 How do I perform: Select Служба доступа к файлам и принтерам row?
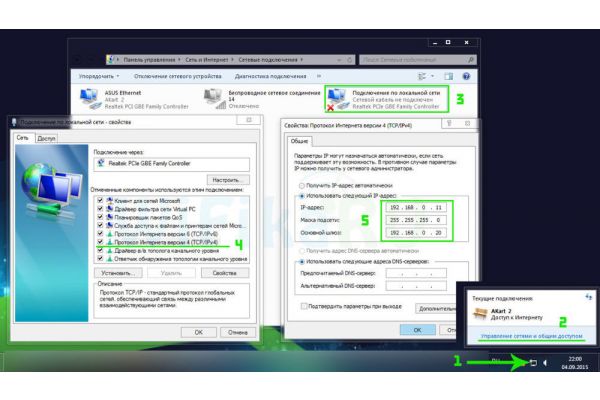point(171,225)
